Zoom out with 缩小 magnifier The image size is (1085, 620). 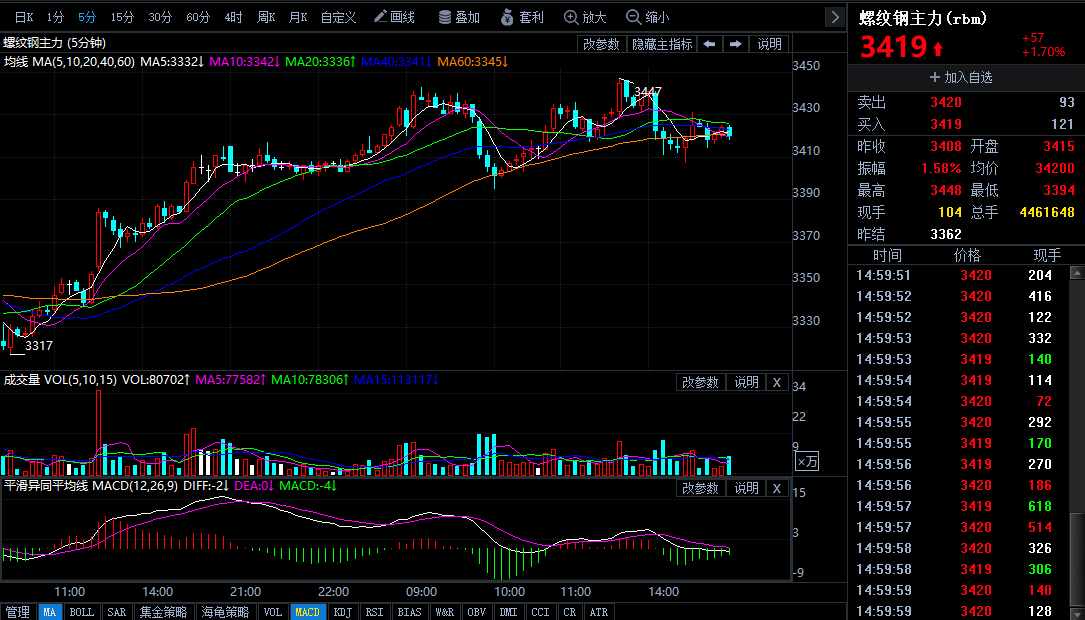647,17
